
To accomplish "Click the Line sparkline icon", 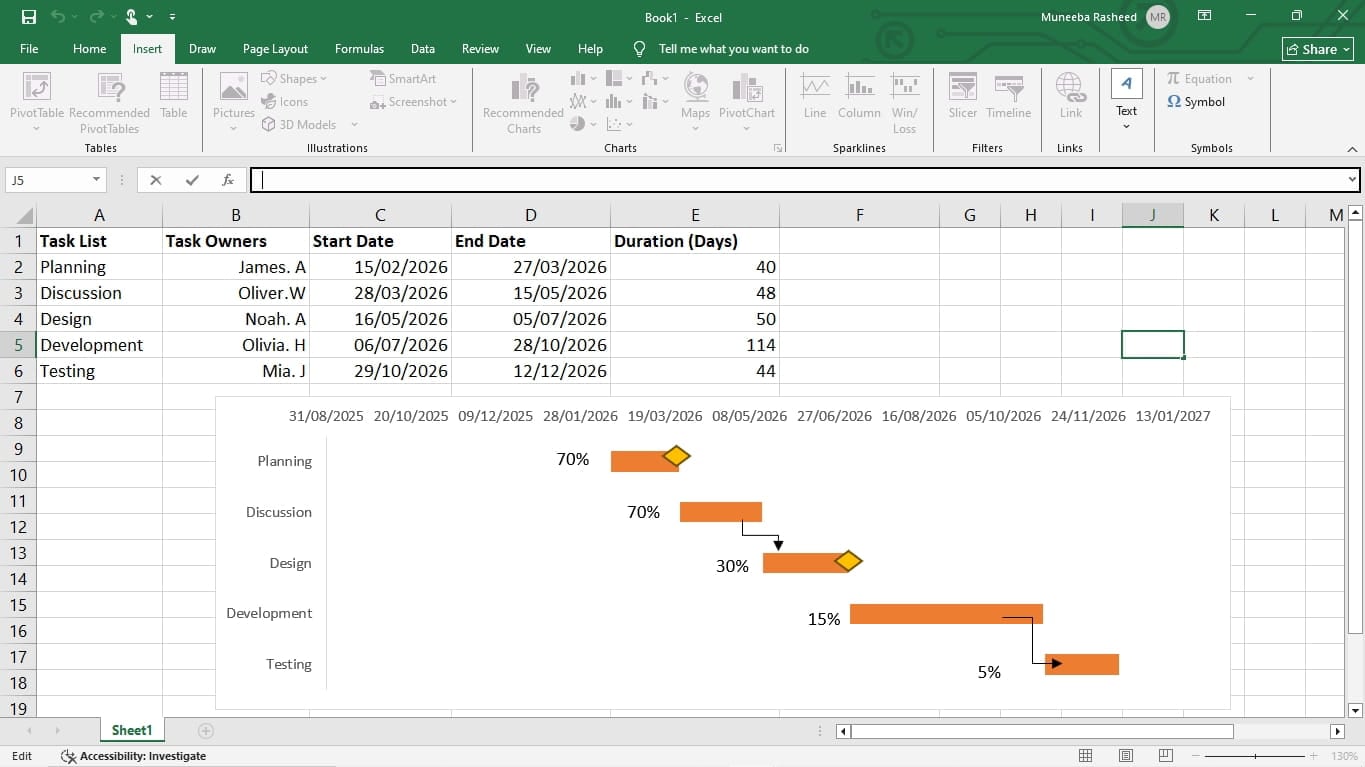I will (815, 86).
